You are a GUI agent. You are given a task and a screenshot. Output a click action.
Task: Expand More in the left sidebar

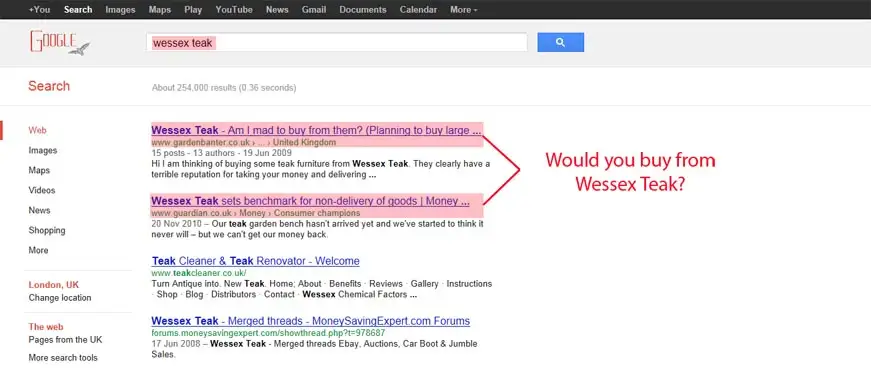(x=38, y=251)
